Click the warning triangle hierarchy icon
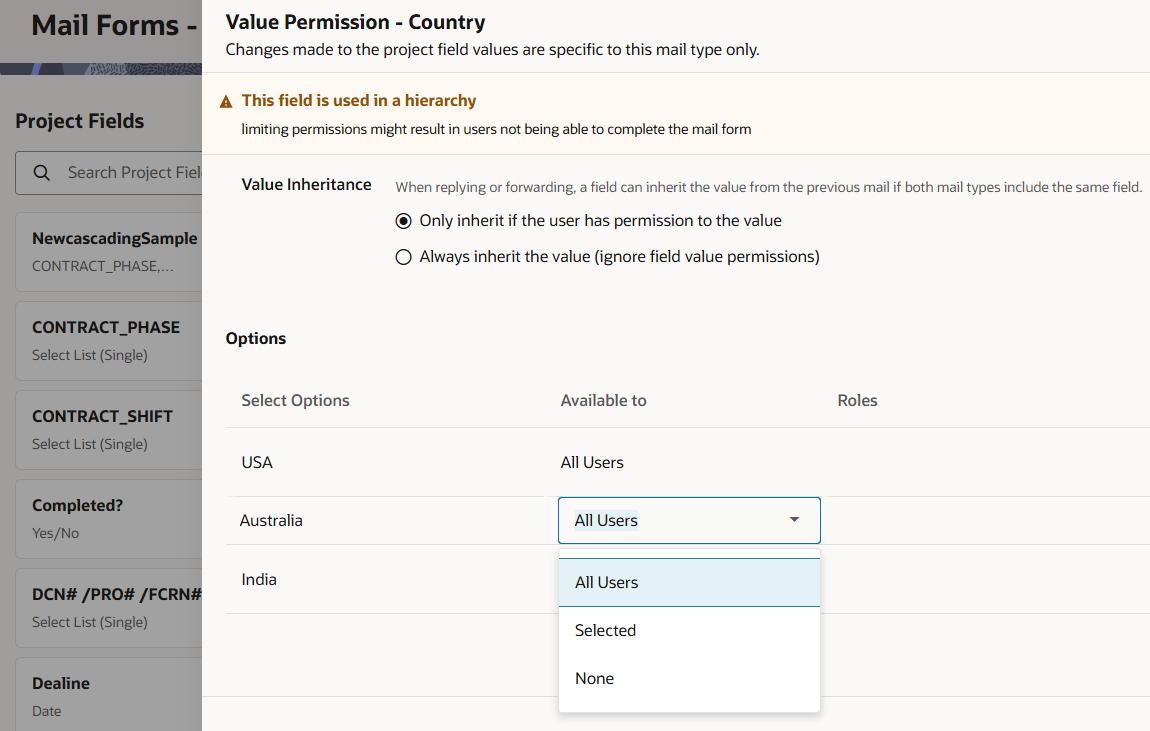 pos(227,101)
